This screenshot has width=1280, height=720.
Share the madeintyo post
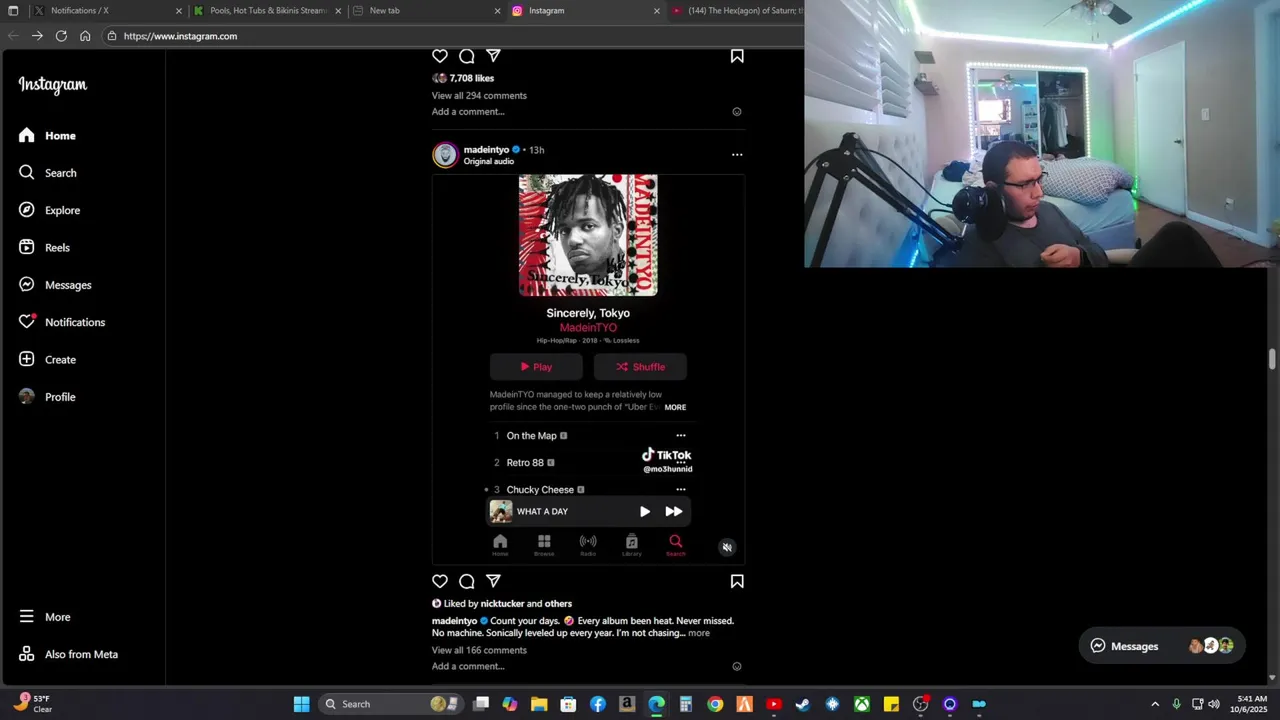click(x=493, y=581)
